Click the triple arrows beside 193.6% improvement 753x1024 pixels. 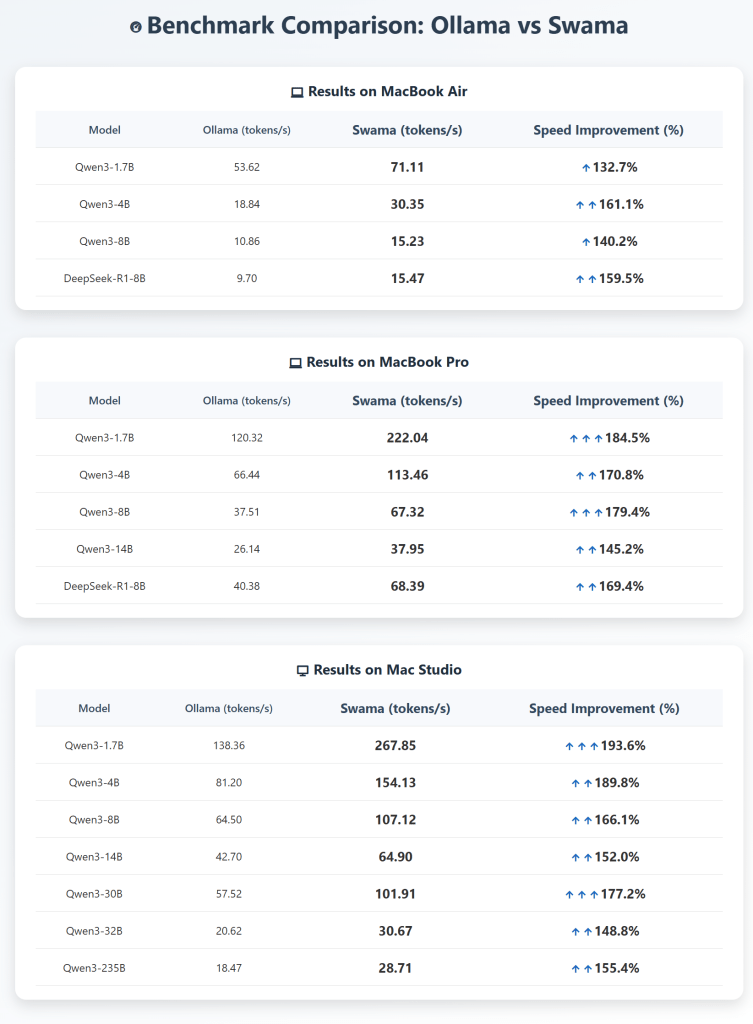pos(581,746)
